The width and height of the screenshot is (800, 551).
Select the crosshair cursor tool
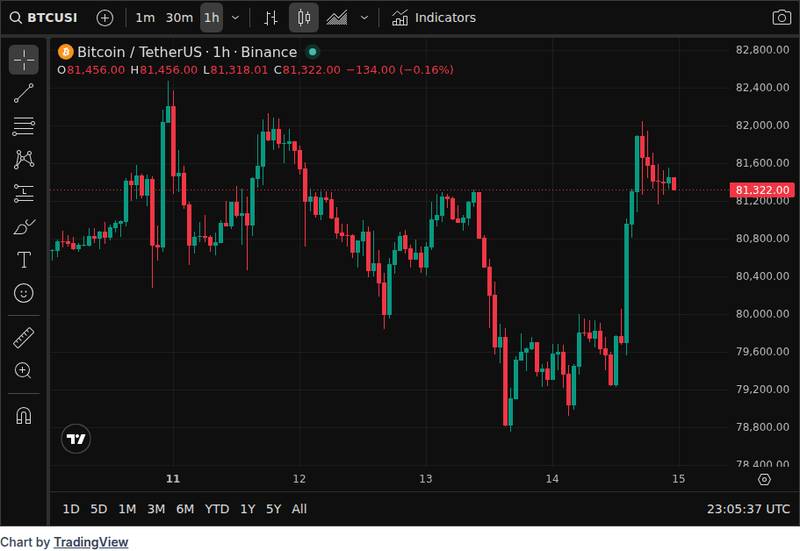23,60
